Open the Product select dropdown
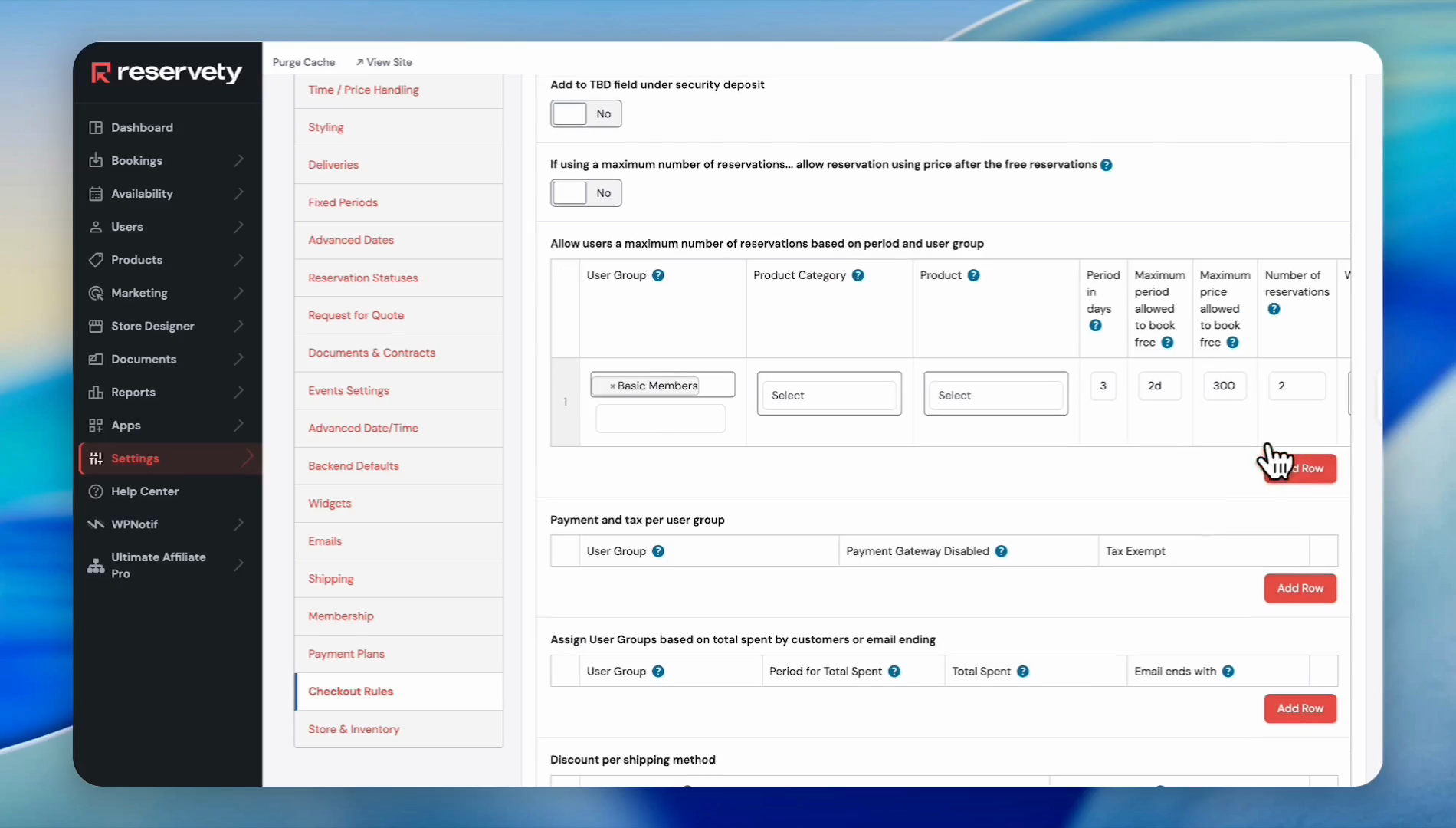This screenshot has height=828, width=1456. (x=995, y=395)
